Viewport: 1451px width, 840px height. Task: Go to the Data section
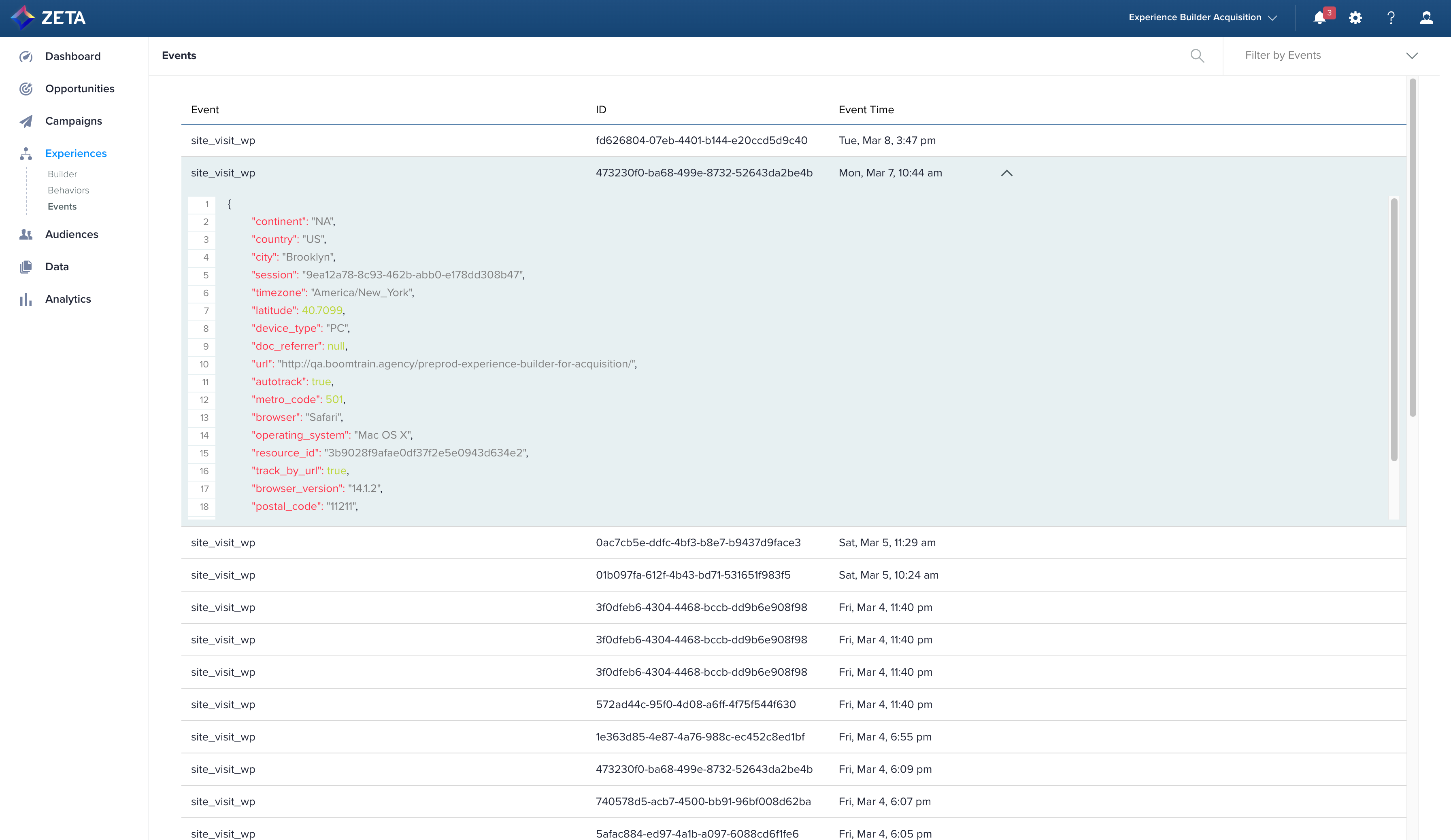56,266
